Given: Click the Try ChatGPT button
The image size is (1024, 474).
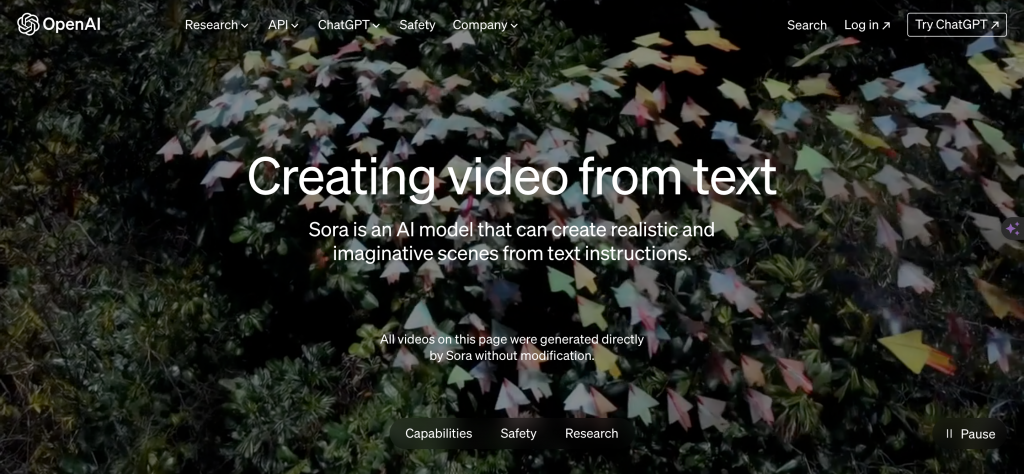Looking at the screenshot, I should pyautogui.click(x=957, y=25).
